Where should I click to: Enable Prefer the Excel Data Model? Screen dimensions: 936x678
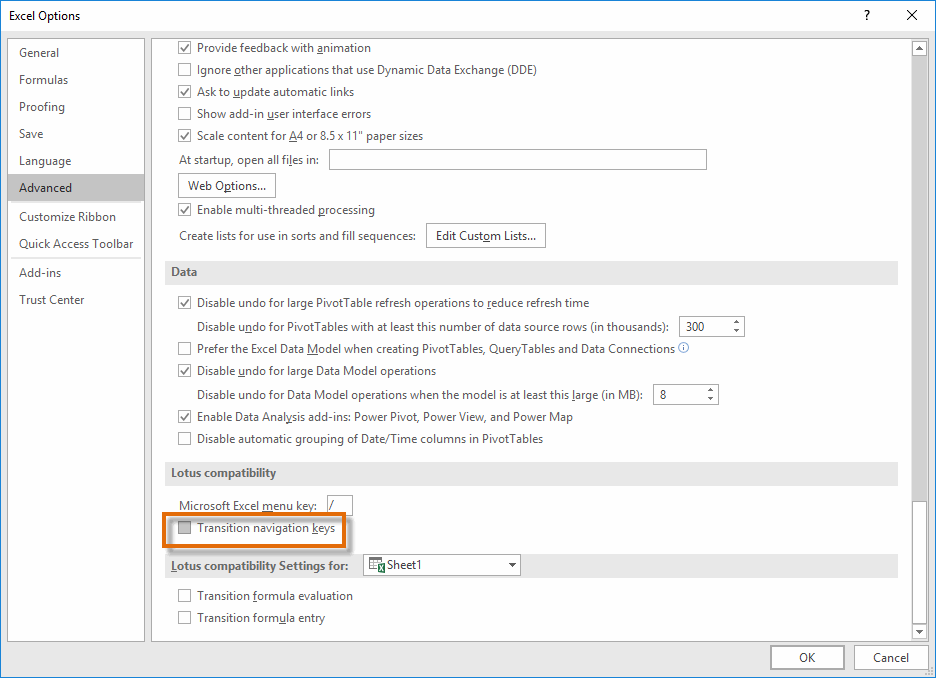coord(184,349)
